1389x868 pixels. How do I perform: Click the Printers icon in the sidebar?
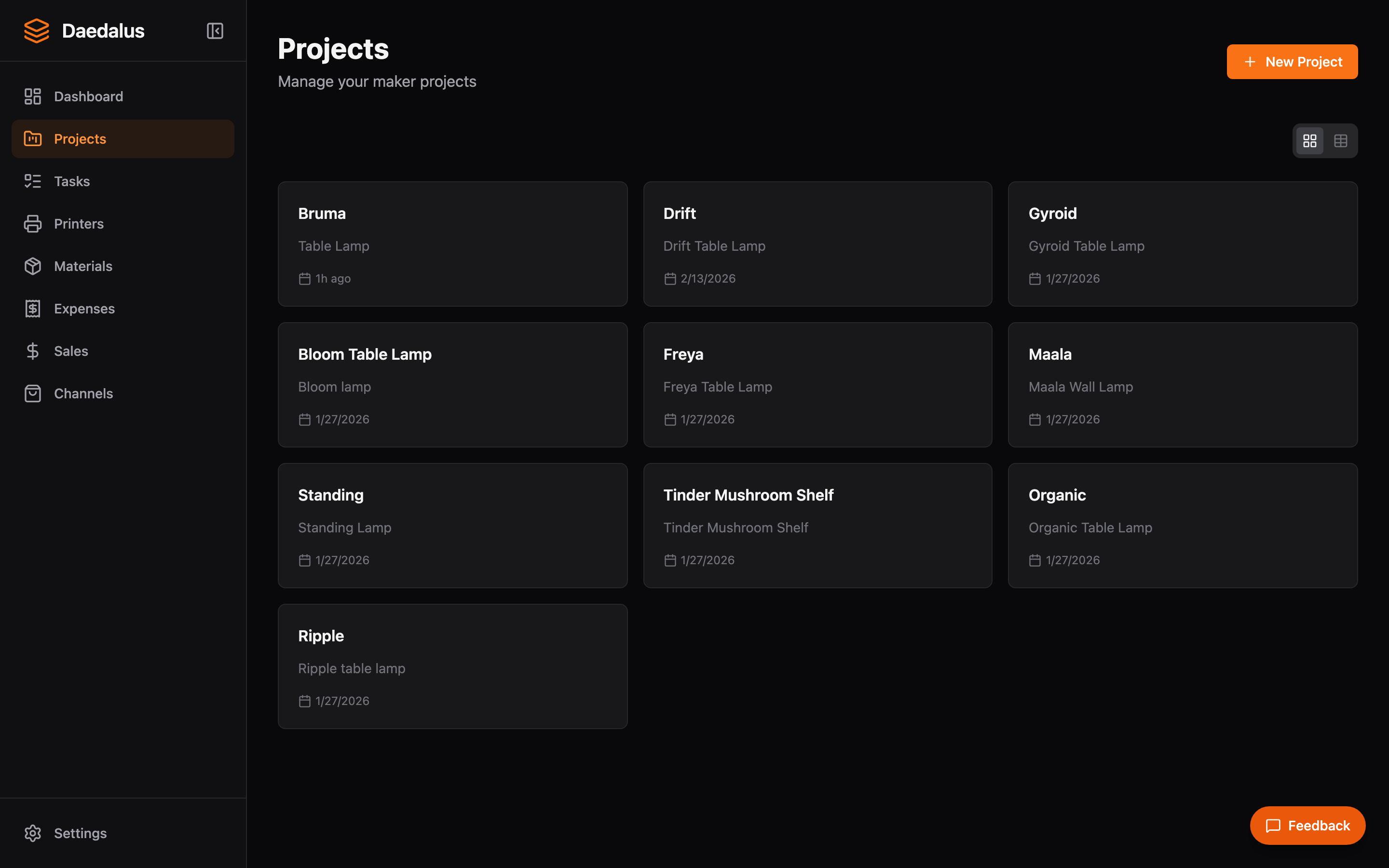(x=33, y=223)
